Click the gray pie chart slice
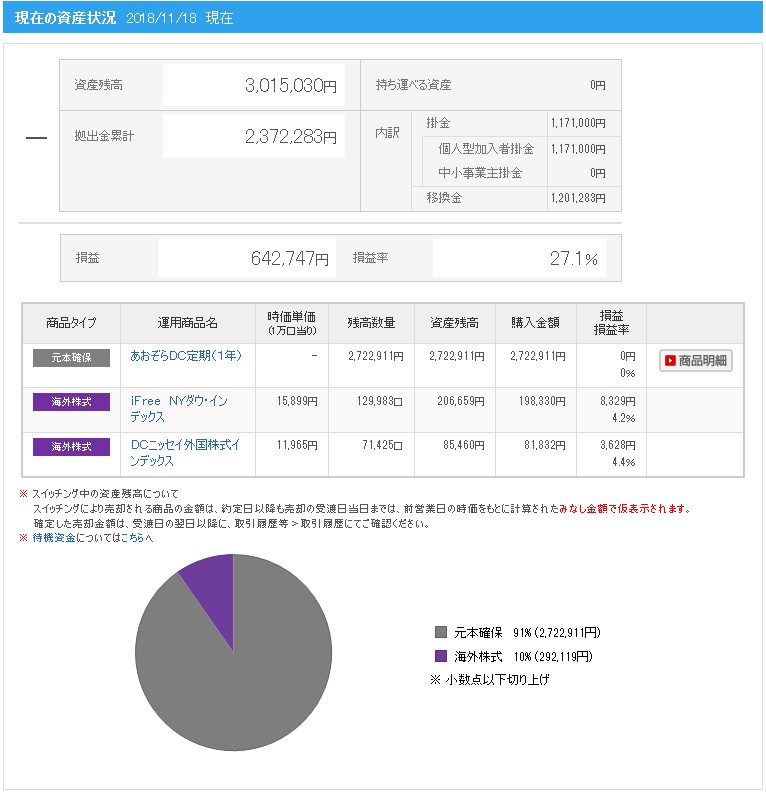This screenshot has width=766, height=793. click(243, 683)
